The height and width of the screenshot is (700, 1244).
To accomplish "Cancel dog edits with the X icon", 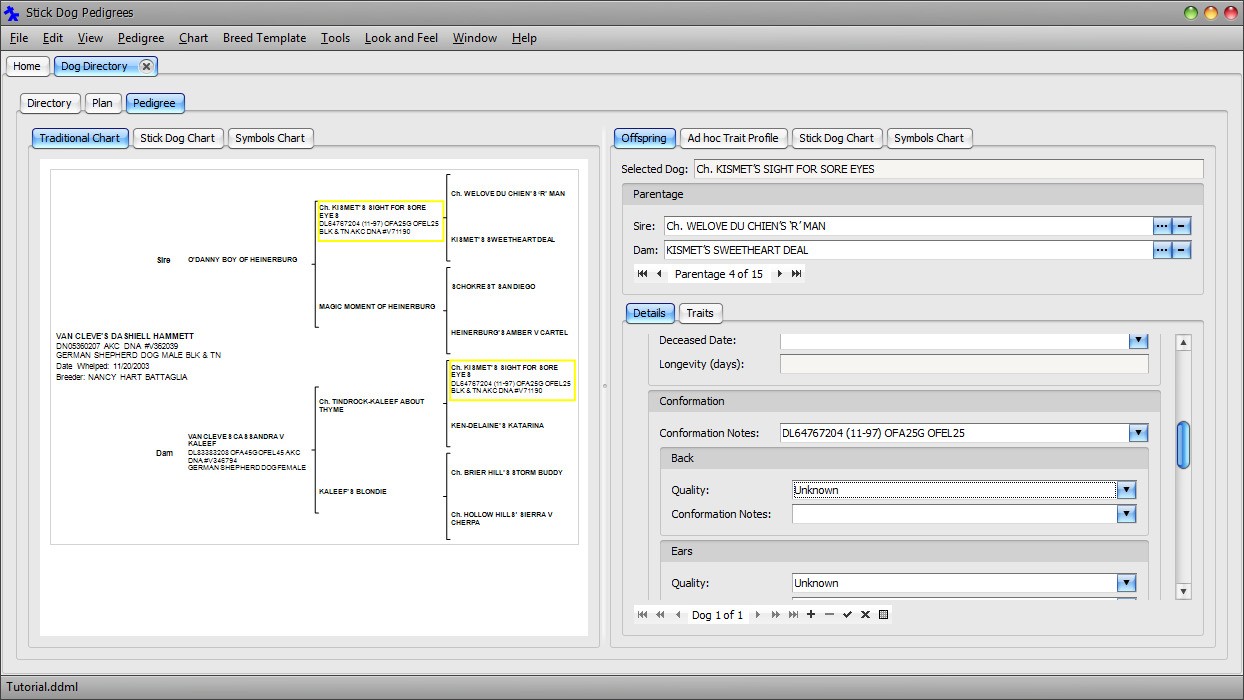I will 865,615.
